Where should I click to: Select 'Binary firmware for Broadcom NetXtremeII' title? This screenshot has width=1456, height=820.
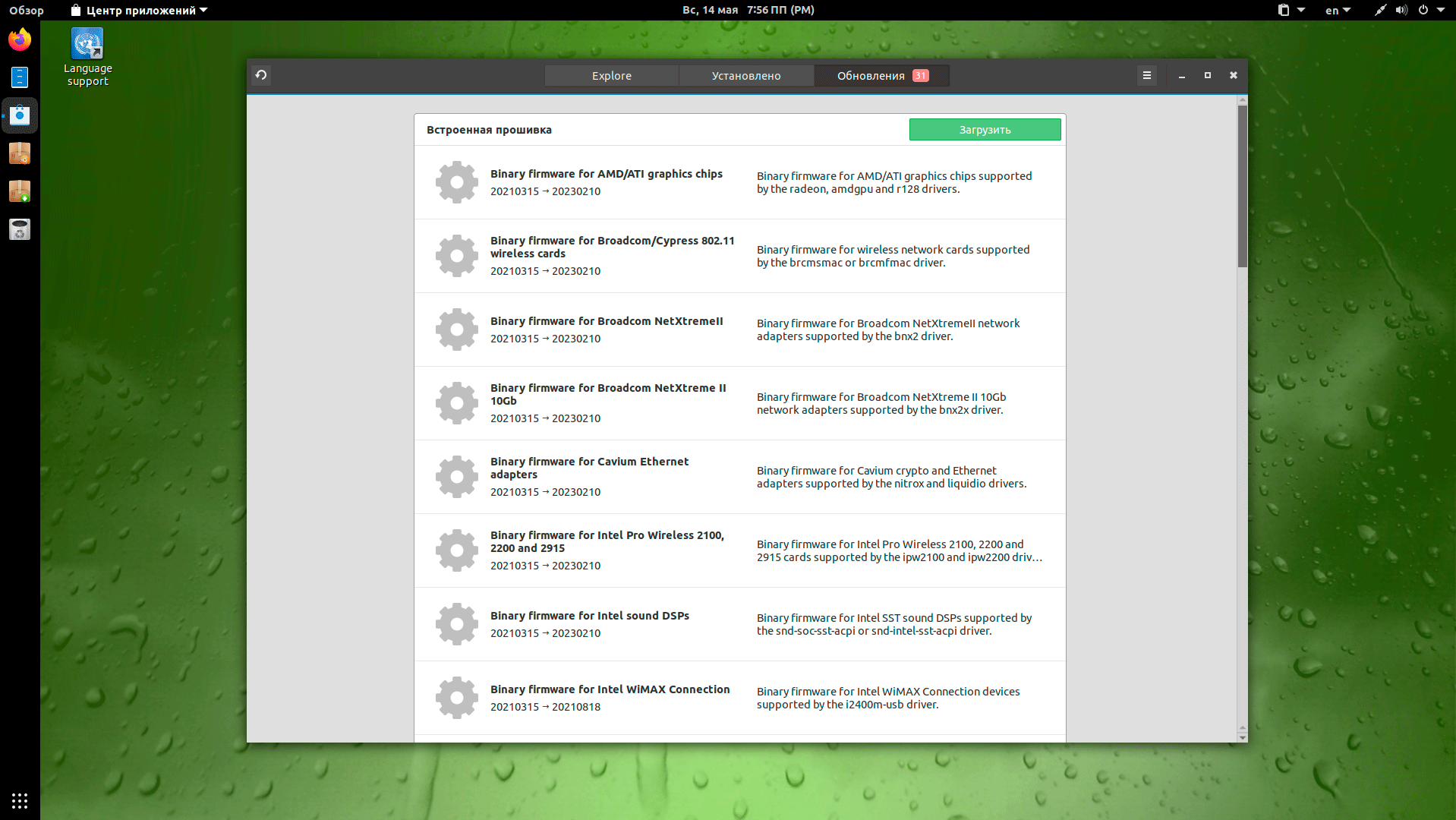click(607, 321)
